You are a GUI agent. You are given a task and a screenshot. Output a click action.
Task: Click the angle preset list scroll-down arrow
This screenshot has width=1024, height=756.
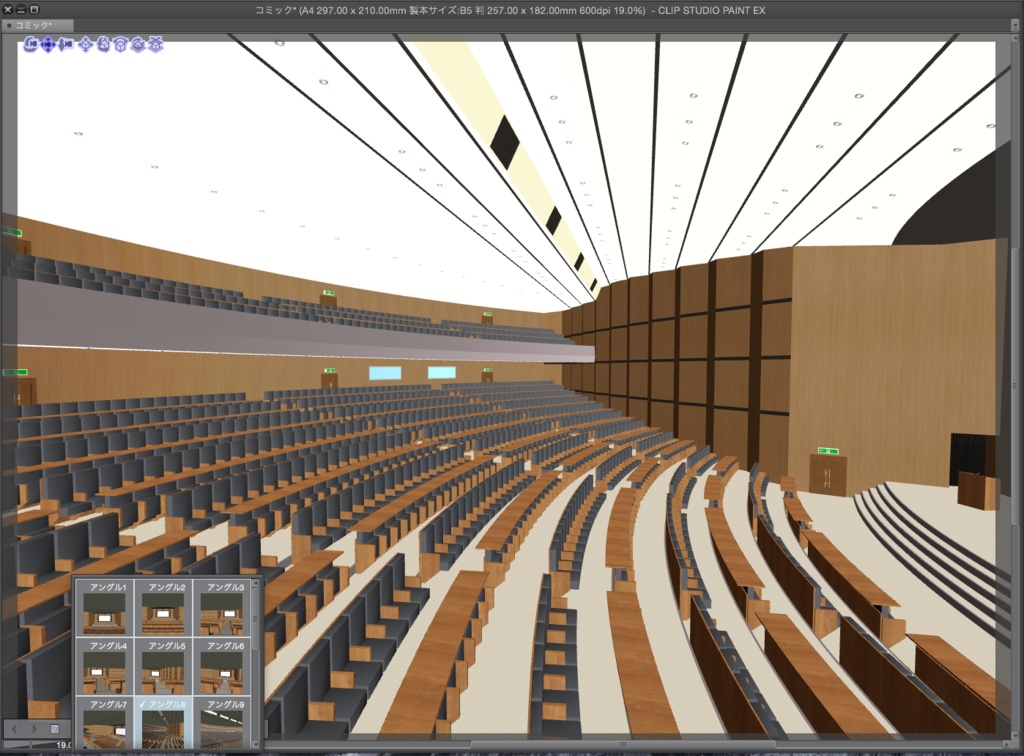(x=256, y=744)
